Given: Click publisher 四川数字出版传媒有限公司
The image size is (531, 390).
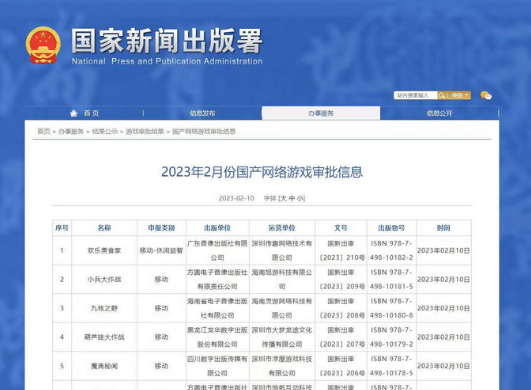Looking at the screenshot, I should (x=217, y=366).
